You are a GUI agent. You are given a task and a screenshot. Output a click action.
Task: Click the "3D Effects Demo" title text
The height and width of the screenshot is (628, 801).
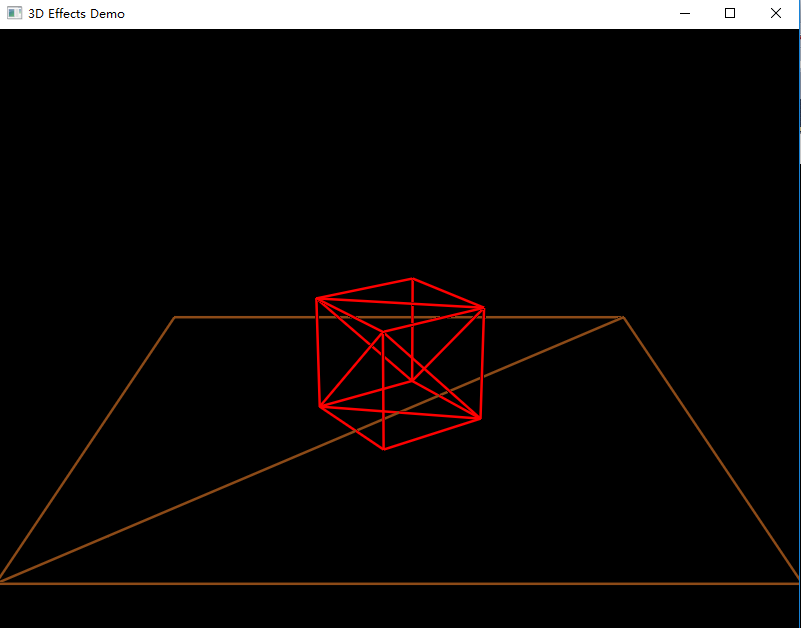pos(75,13)
